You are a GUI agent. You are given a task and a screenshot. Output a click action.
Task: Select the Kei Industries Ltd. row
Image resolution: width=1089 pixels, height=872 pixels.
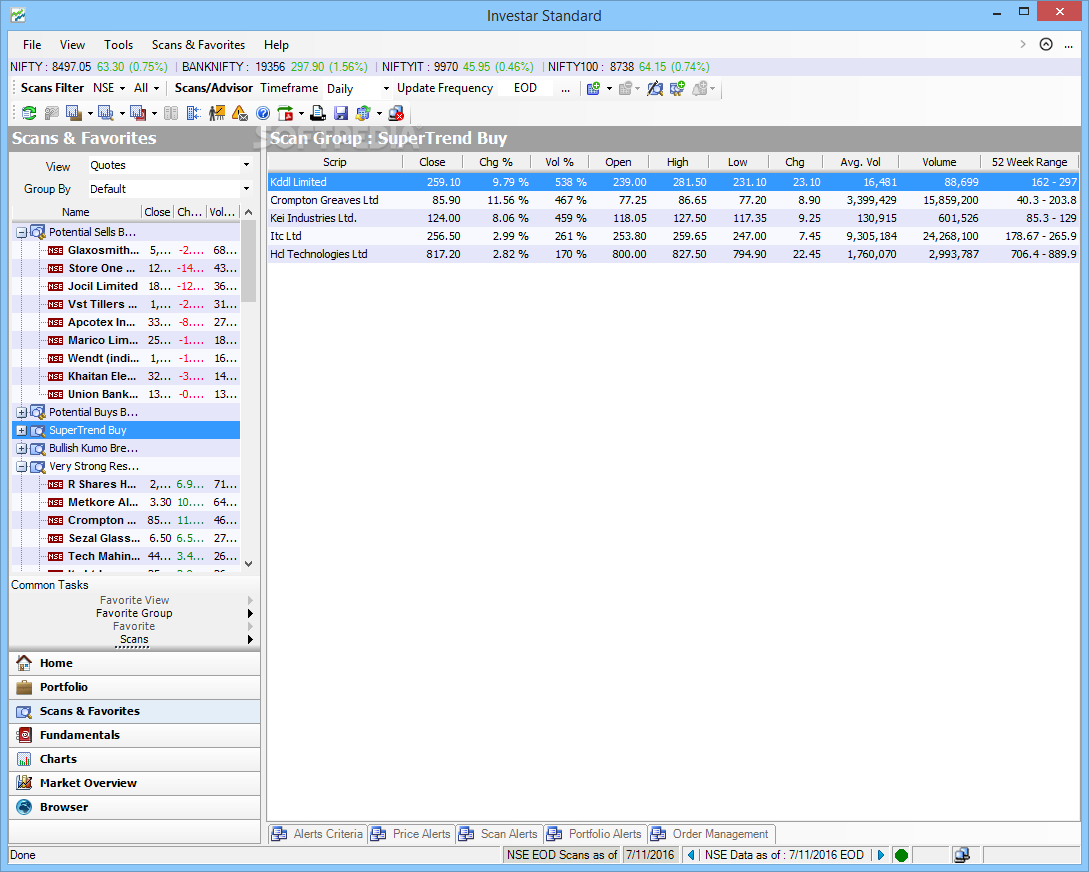point(673,218)
